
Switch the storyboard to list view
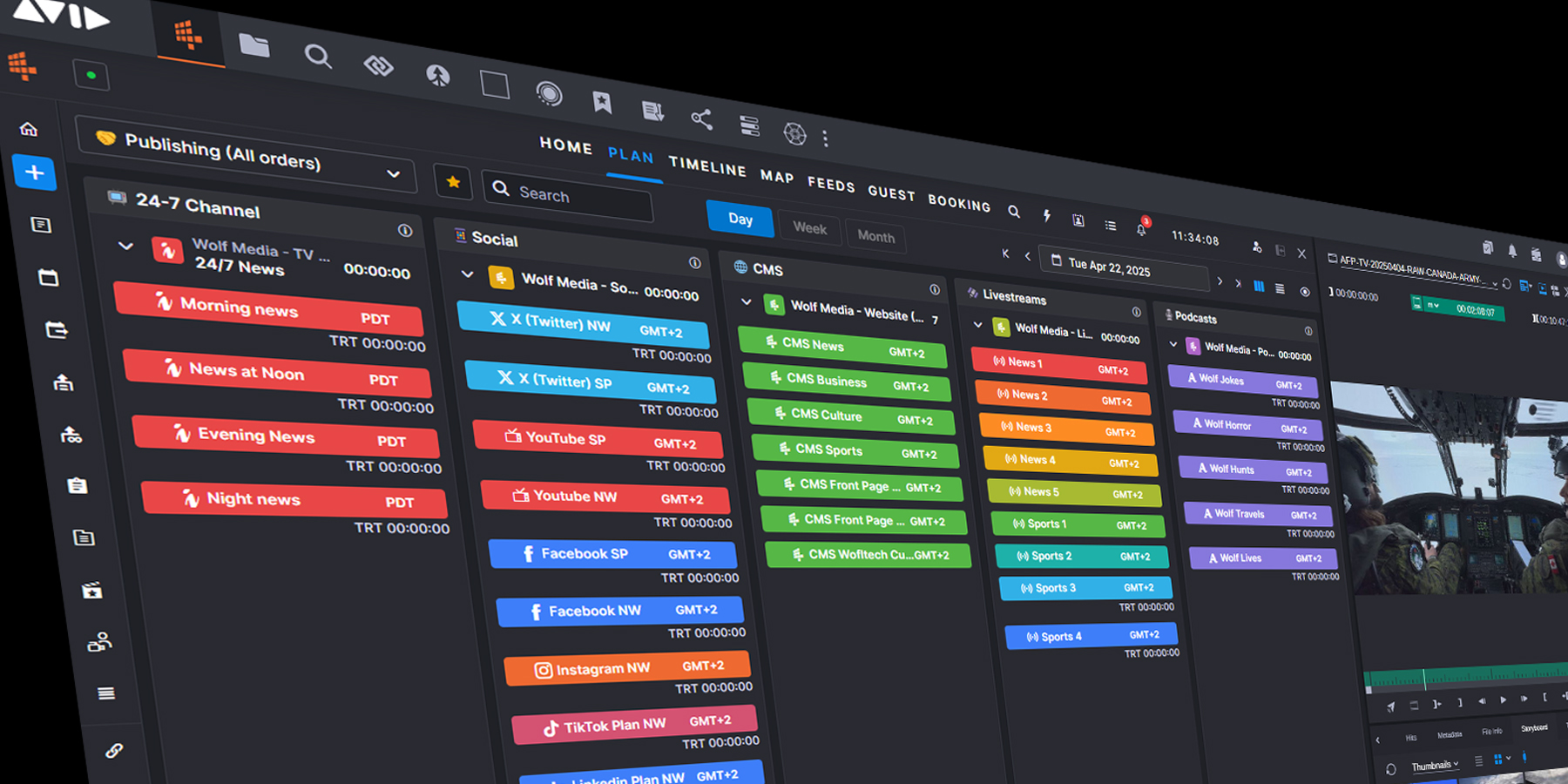1478,761
